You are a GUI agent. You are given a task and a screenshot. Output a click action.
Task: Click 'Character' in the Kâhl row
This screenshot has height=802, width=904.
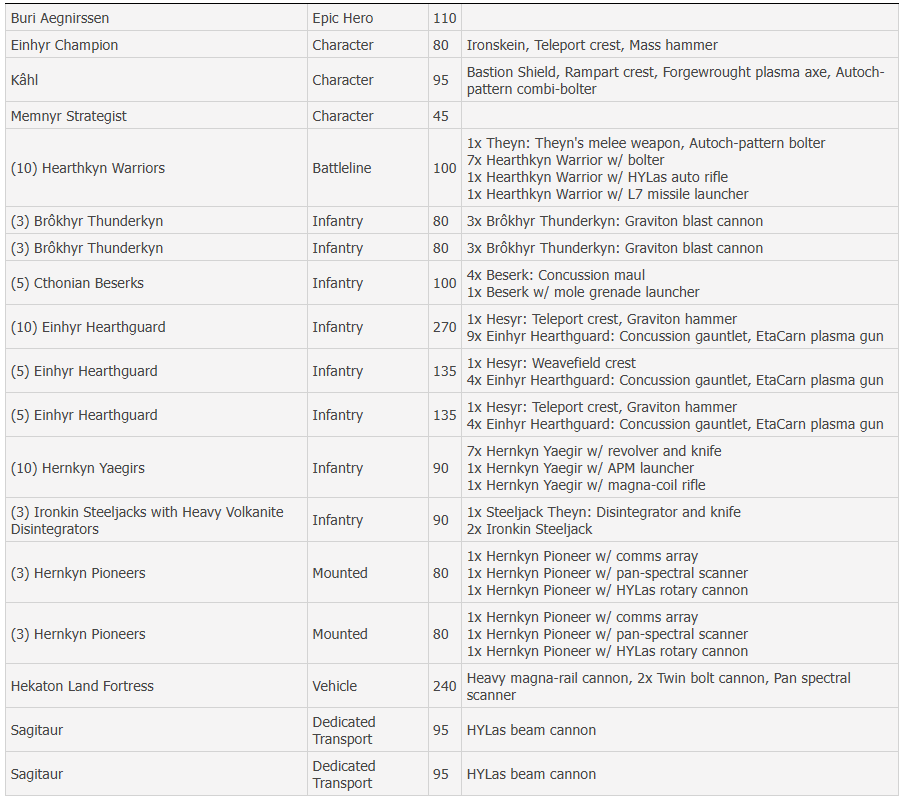point(342,80)
